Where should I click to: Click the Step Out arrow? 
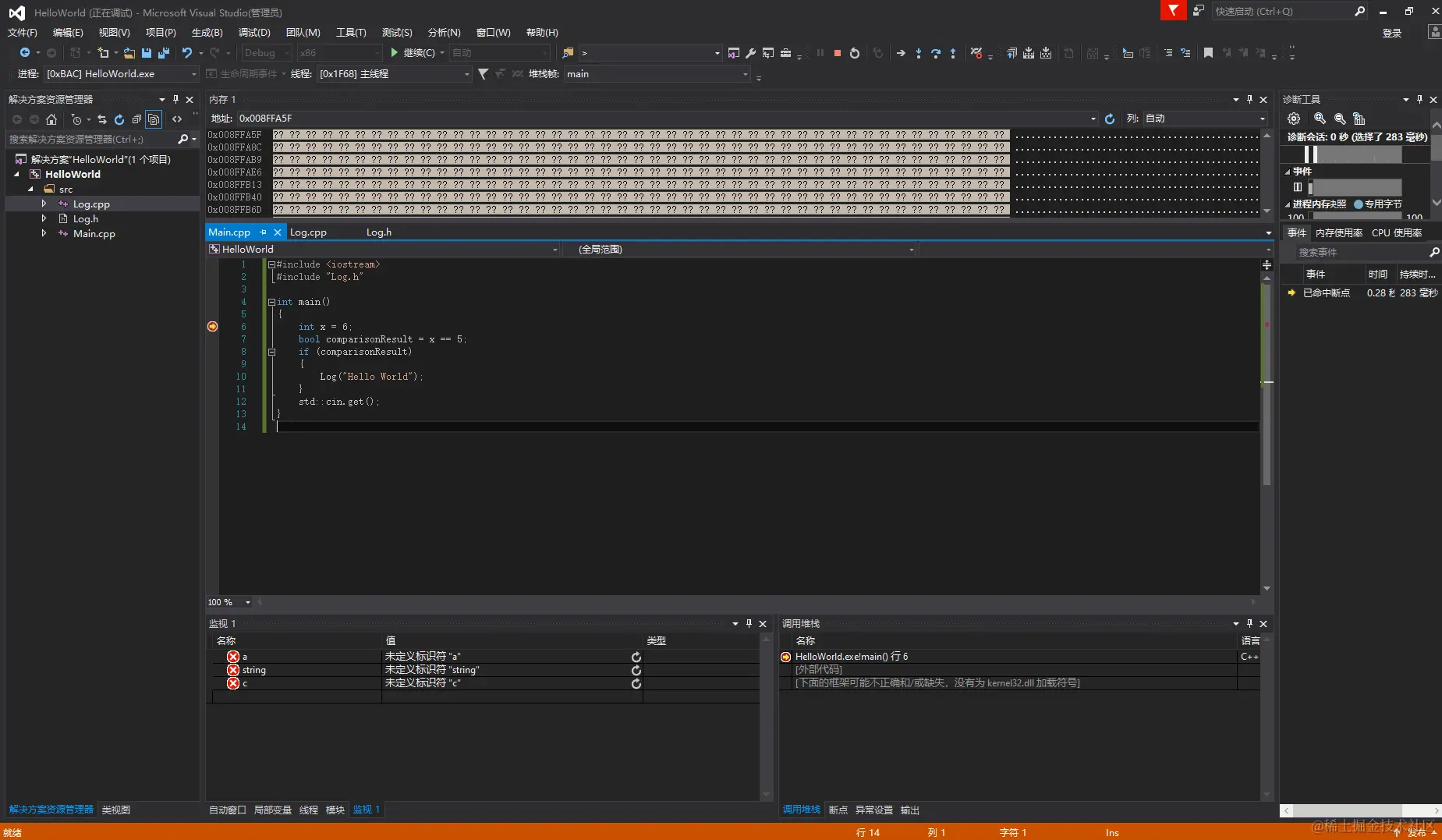click(x=952, y=53)
